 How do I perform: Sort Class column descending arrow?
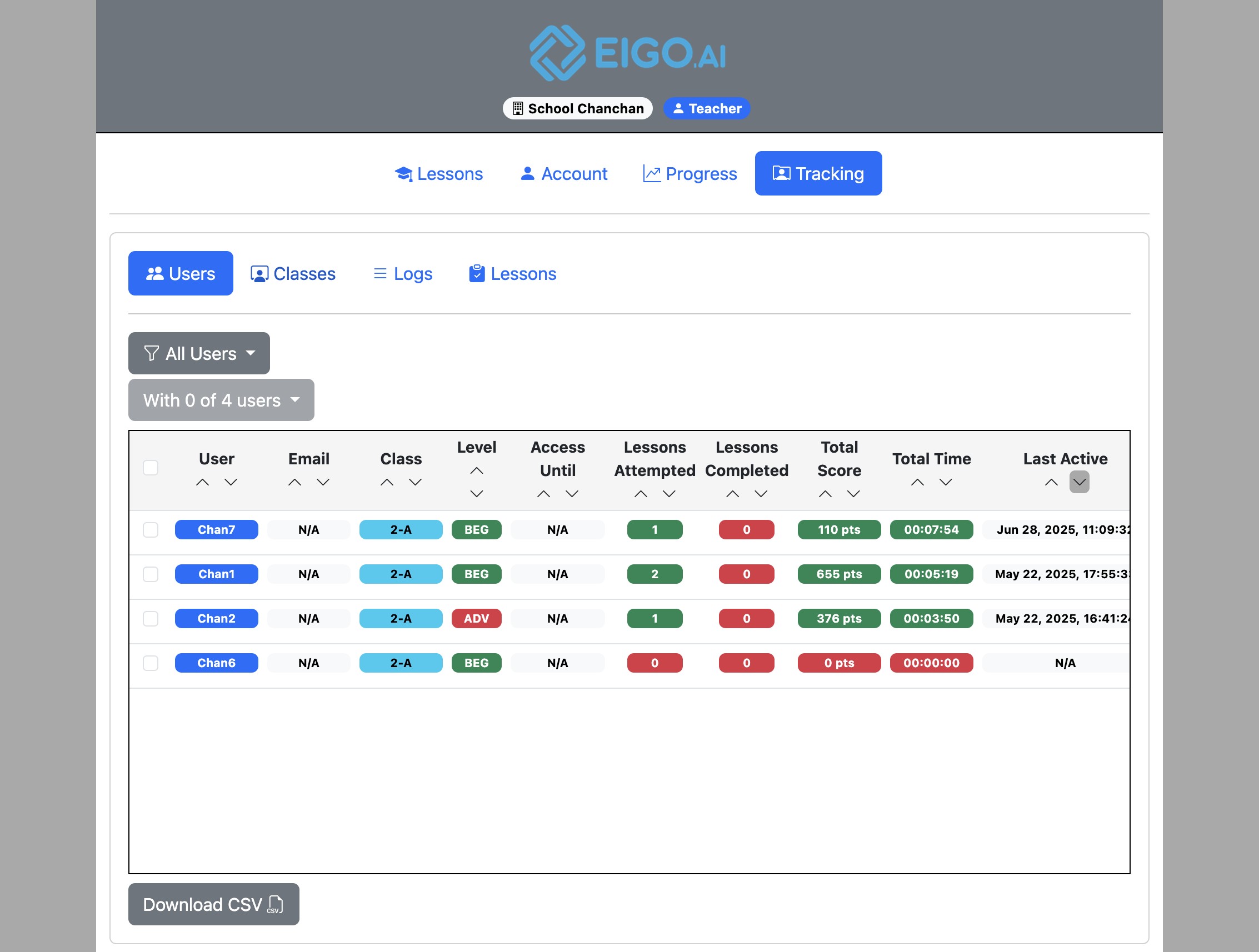416,482
